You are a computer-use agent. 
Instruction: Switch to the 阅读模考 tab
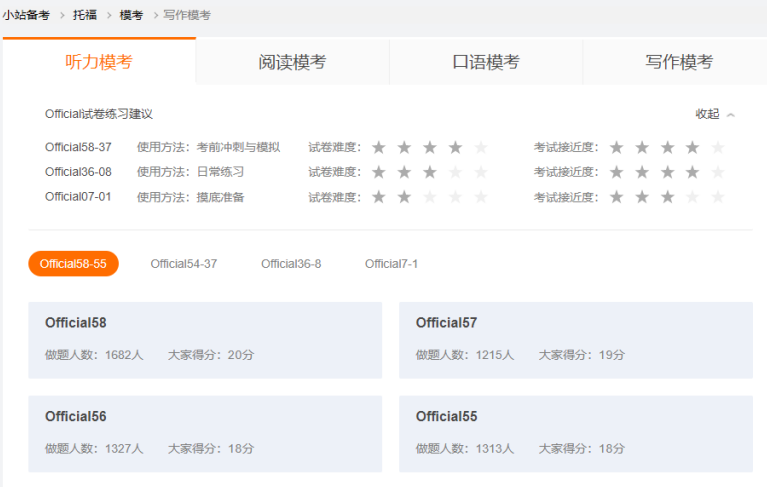click(293, 62)
